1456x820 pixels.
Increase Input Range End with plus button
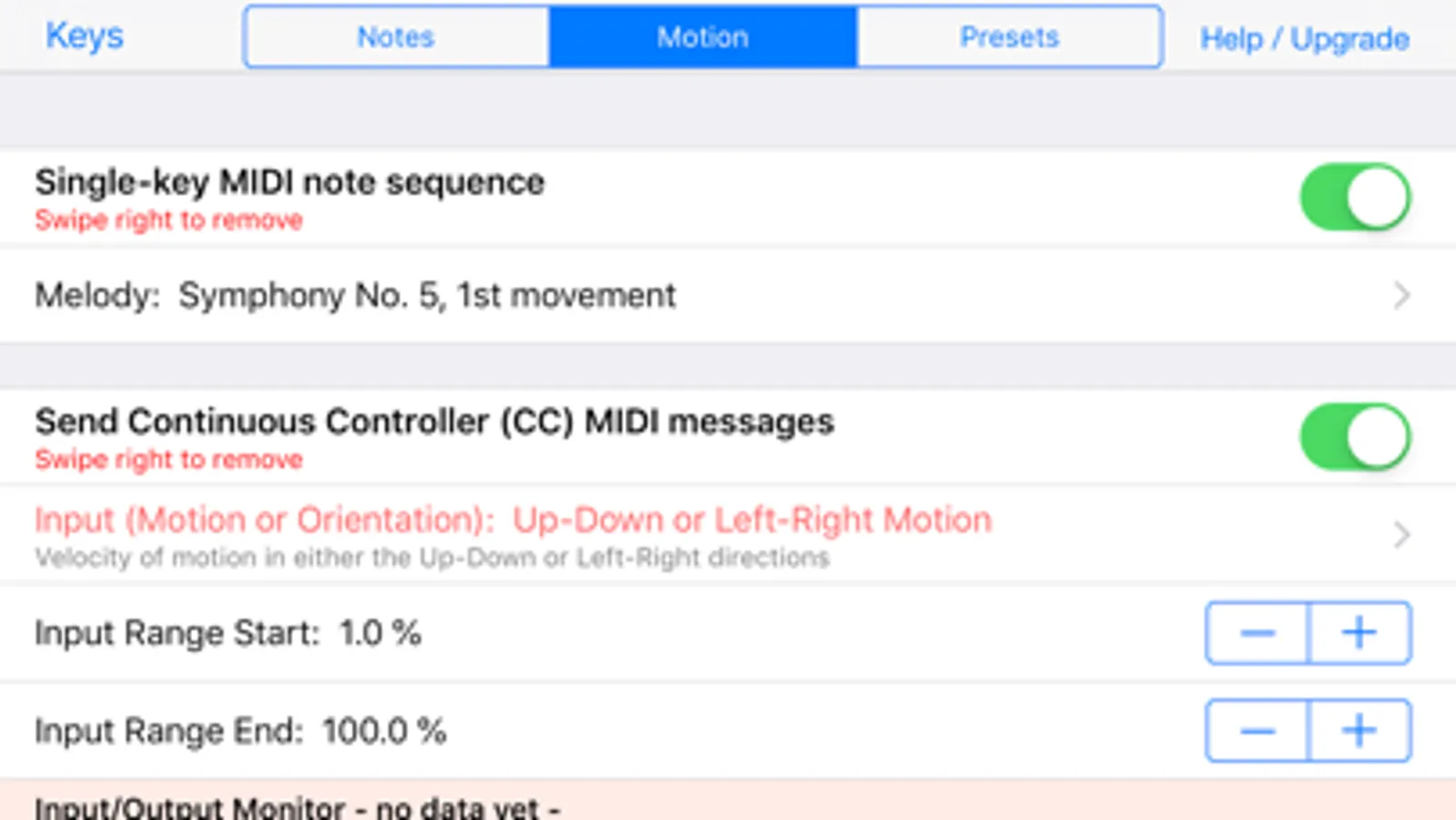pos(1359,731)
